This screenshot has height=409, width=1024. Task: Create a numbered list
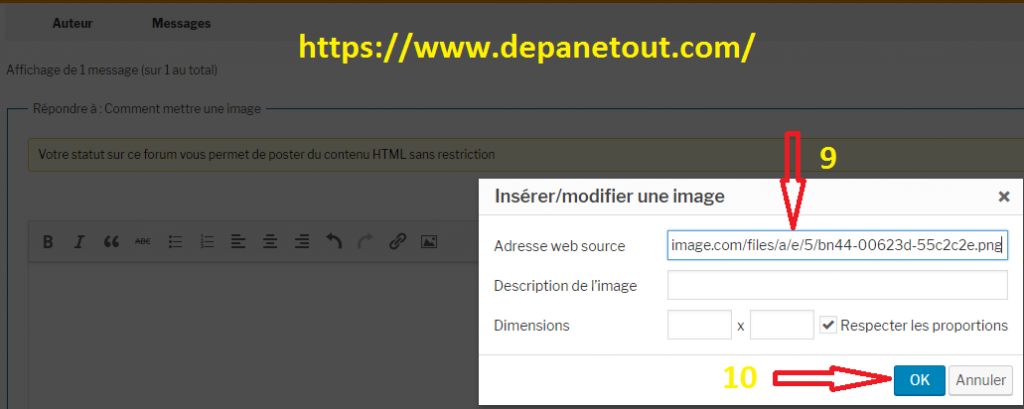206,242
